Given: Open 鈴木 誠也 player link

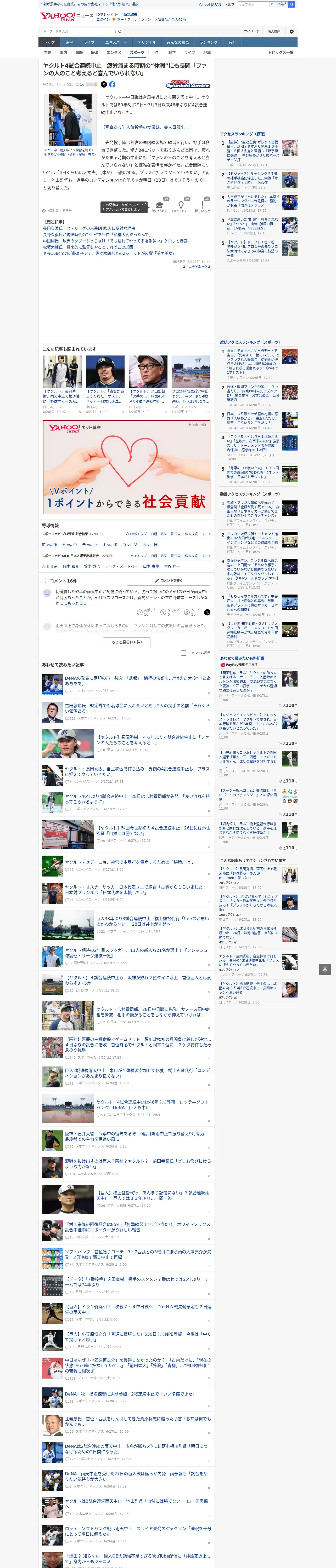Looking at the screenshot, I should click(x=92, y=566).
